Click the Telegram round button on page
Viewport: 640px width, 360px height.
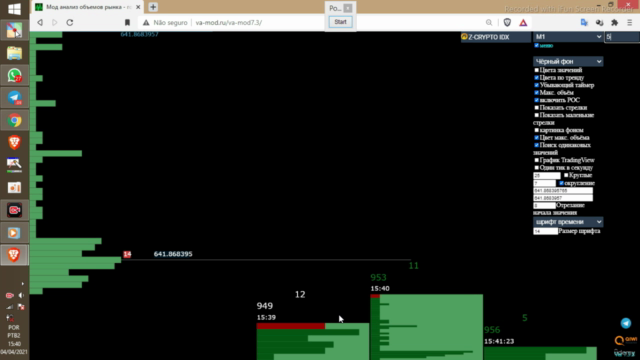(x=626, y=323)
